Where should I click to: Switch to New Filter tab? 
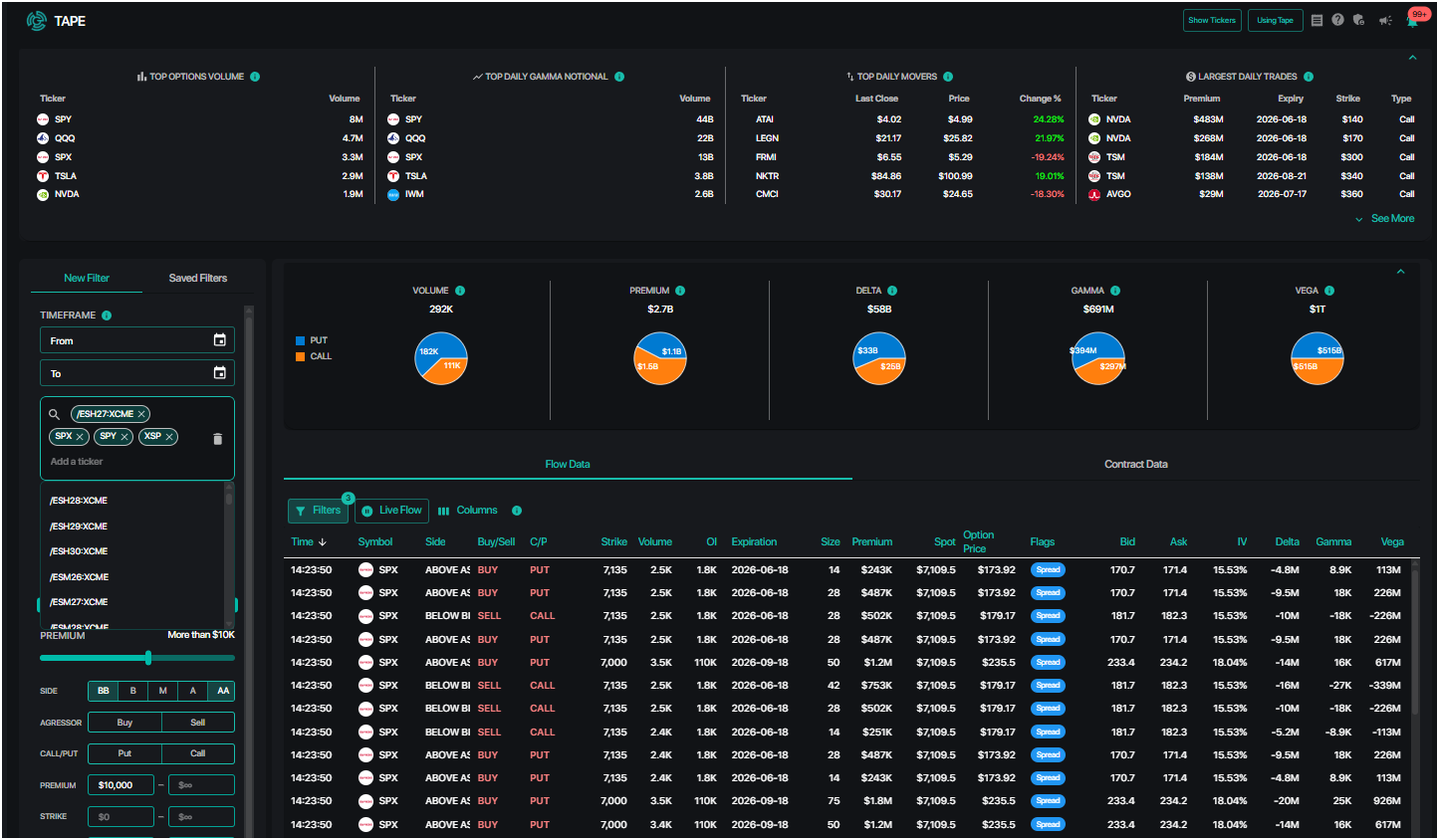click(87, 279)
